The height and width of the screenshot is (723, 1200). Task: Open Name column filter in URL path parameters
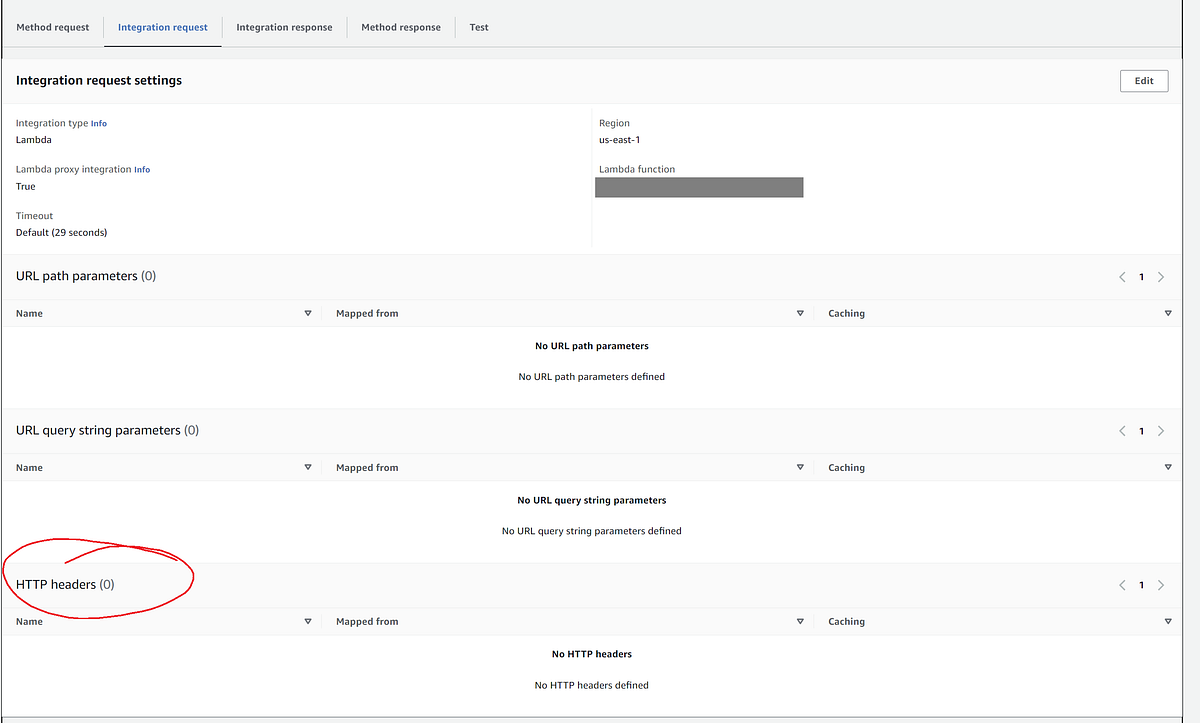click(x=308, y=312)
